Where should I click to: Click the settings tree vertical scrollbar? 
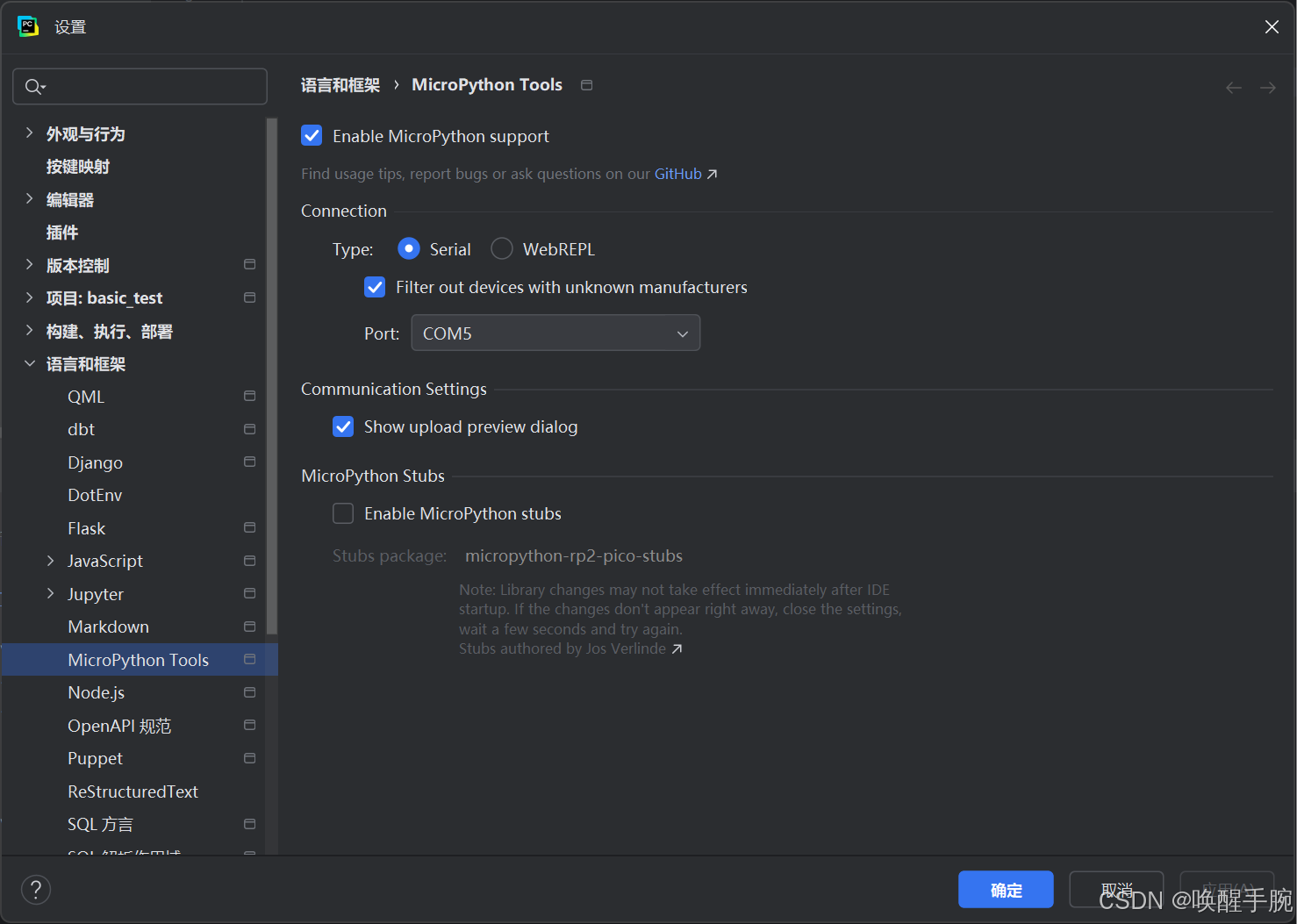point(272,376)
